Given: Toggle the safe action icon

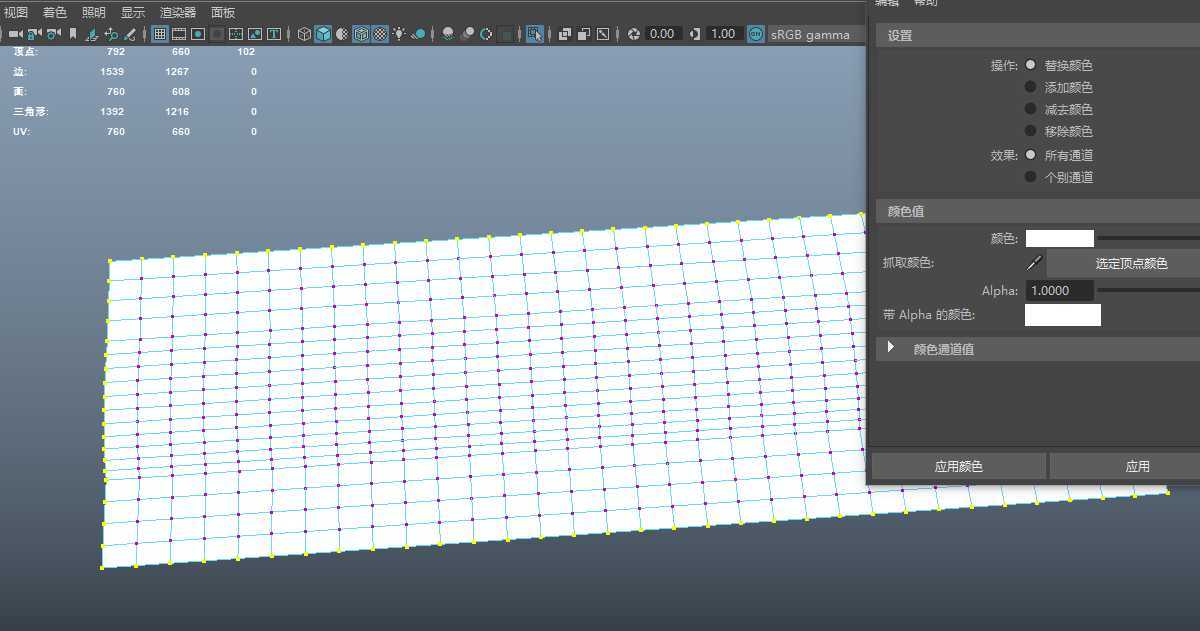Looking at the screenshot, I should (255, 34).
